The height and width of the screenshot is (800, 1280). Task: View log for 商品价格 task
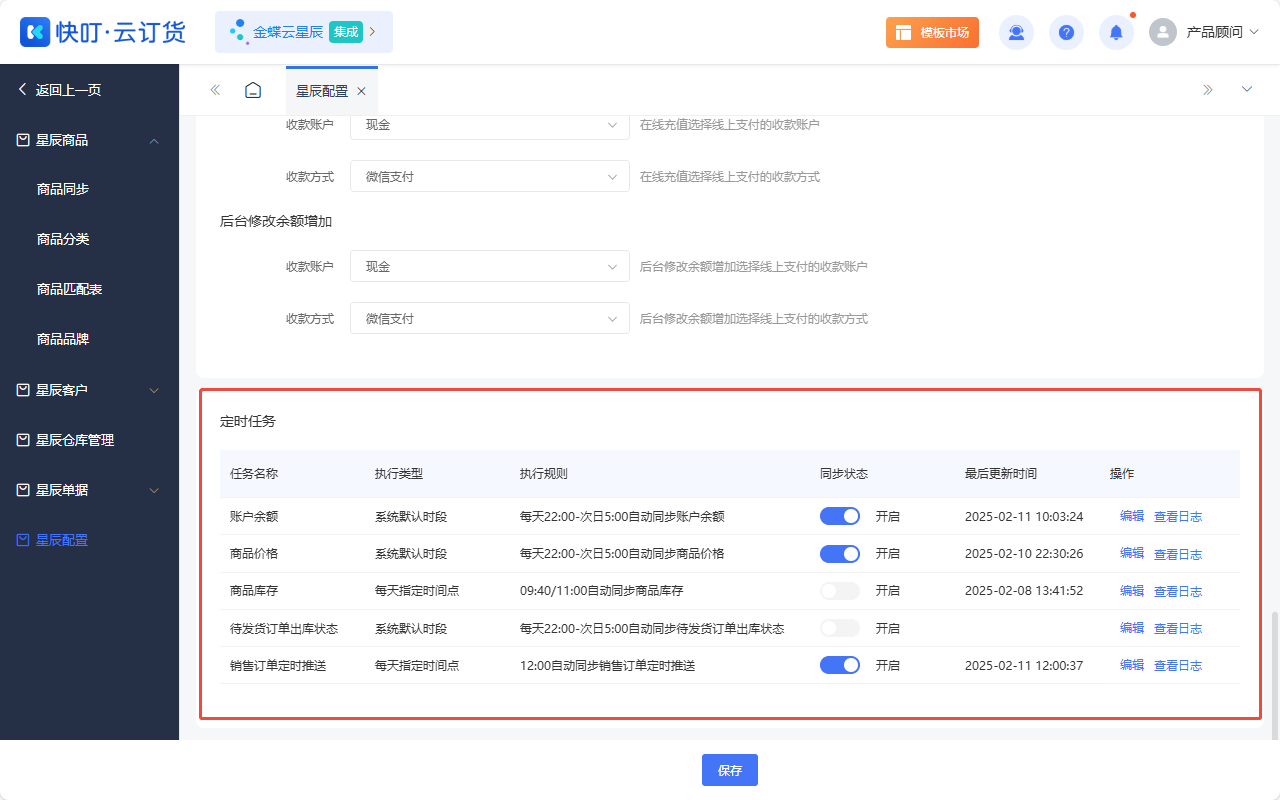pos(1178,554)
